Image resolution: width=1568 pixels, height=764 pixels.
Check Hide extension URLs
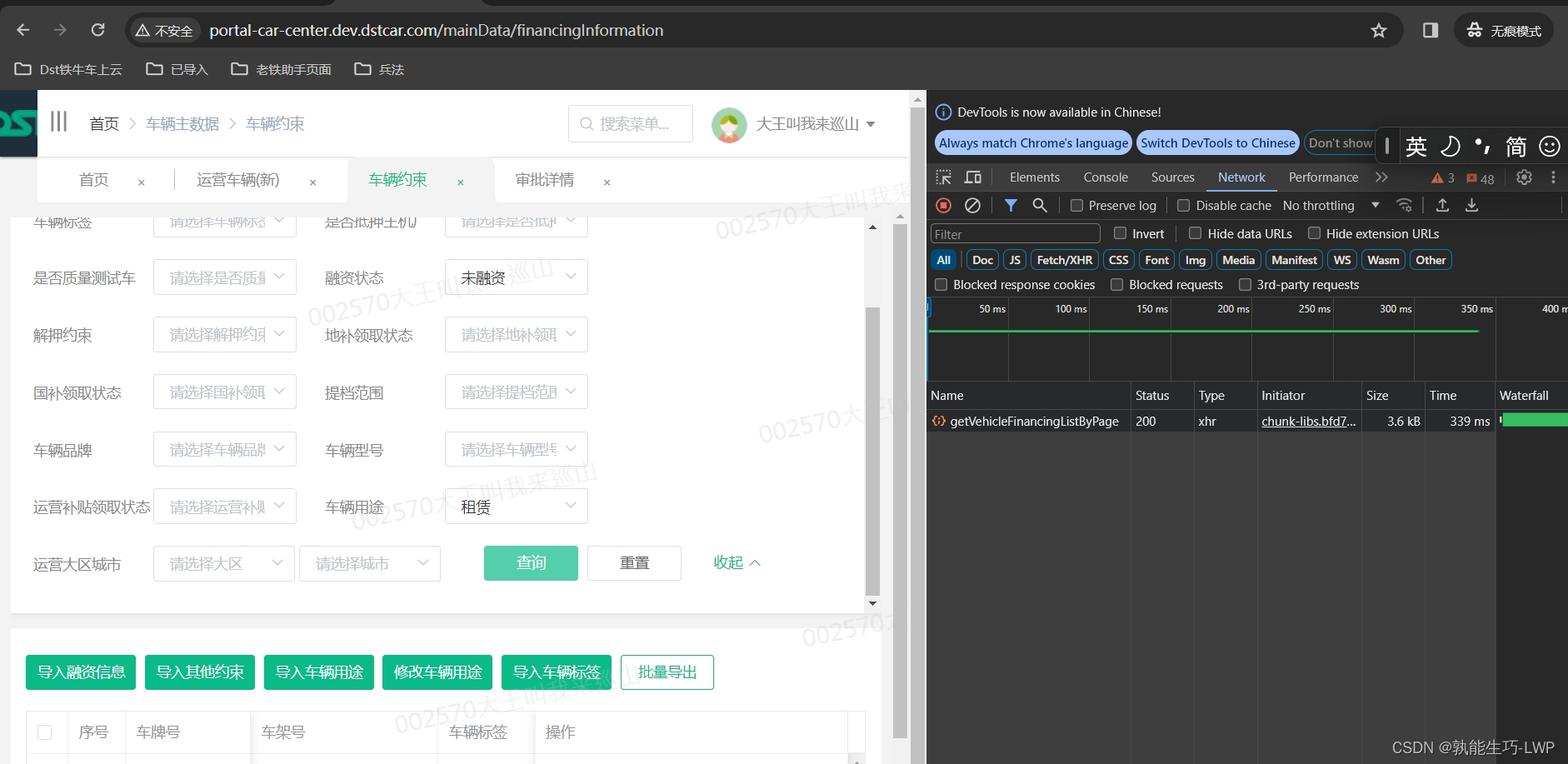click(x=1315, y=233)
